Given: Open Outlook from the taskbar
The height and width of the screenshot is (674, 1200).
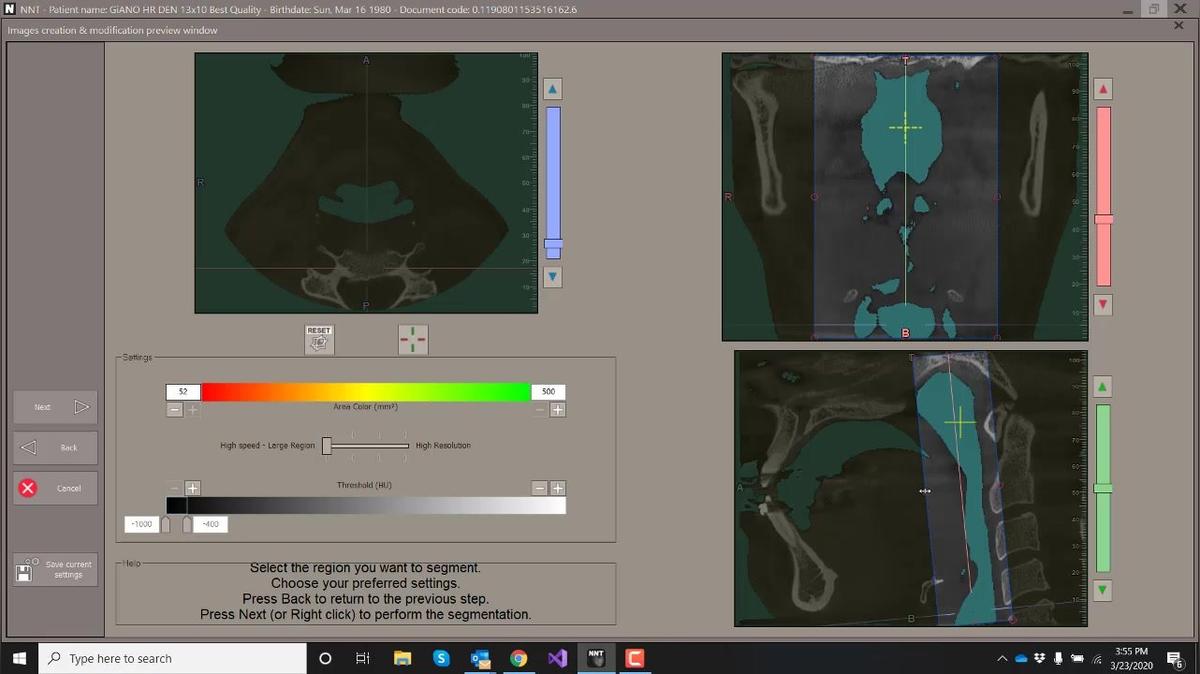Looking at the screenshot, I should (480, 658).
